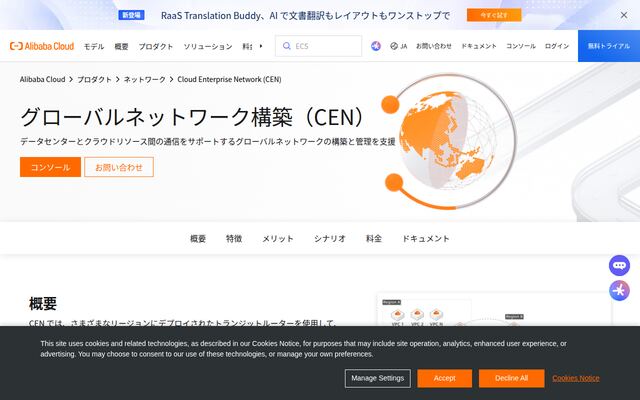Open the 概要 navigation menu item
Screen dimensions: 640x400
coord(121,47)
